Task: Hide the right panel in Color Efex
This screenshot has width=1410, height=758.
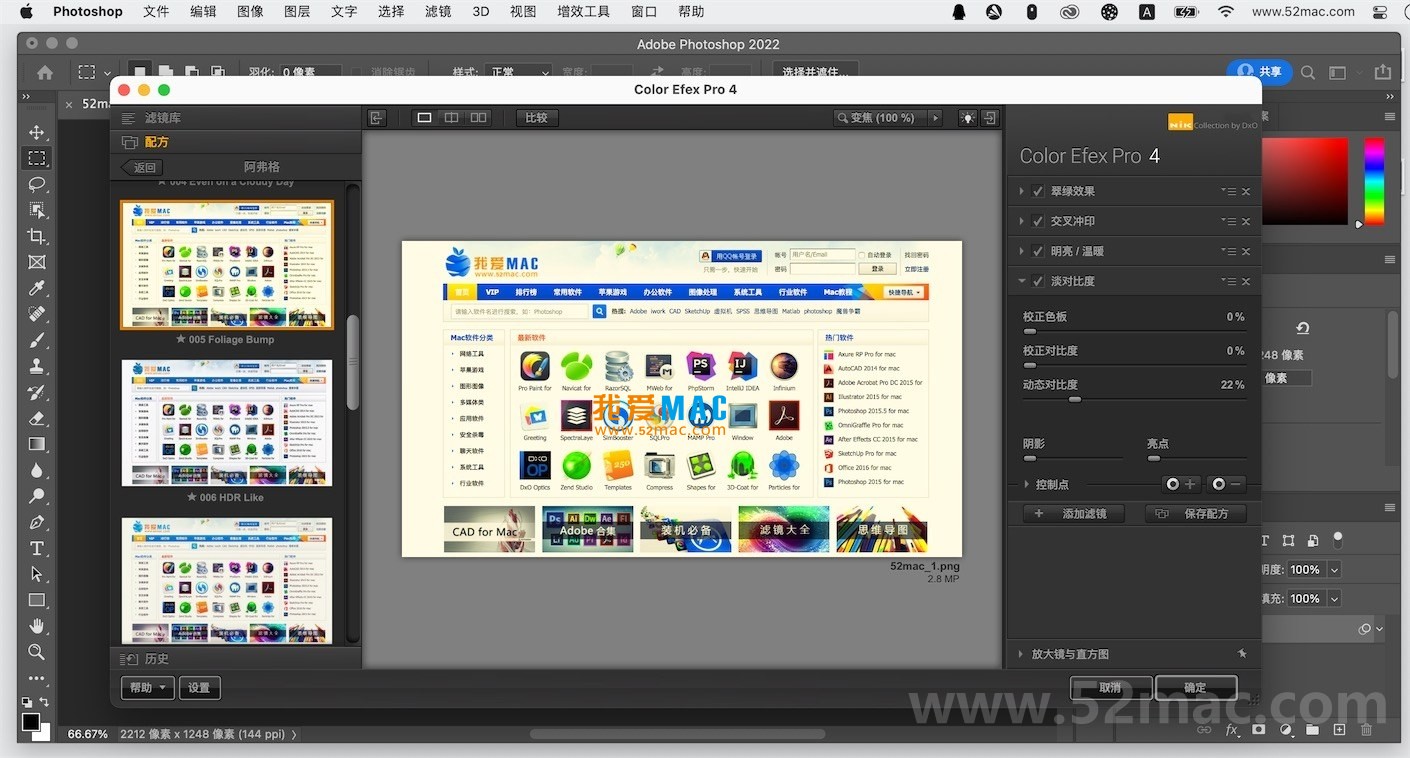Action: click(989, 118)
